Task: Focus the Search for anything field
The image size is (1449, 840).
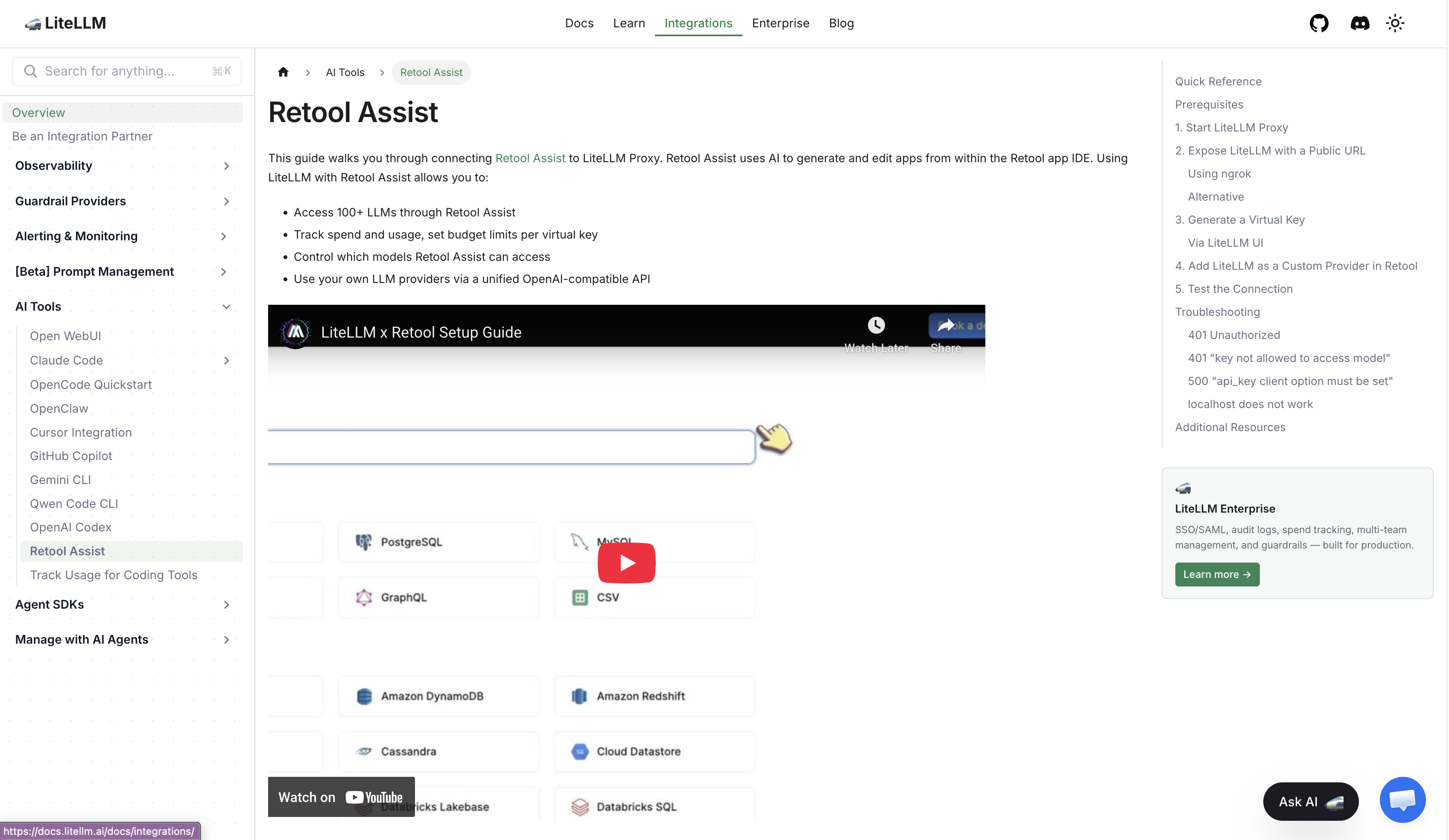Action: click(126, 71)
